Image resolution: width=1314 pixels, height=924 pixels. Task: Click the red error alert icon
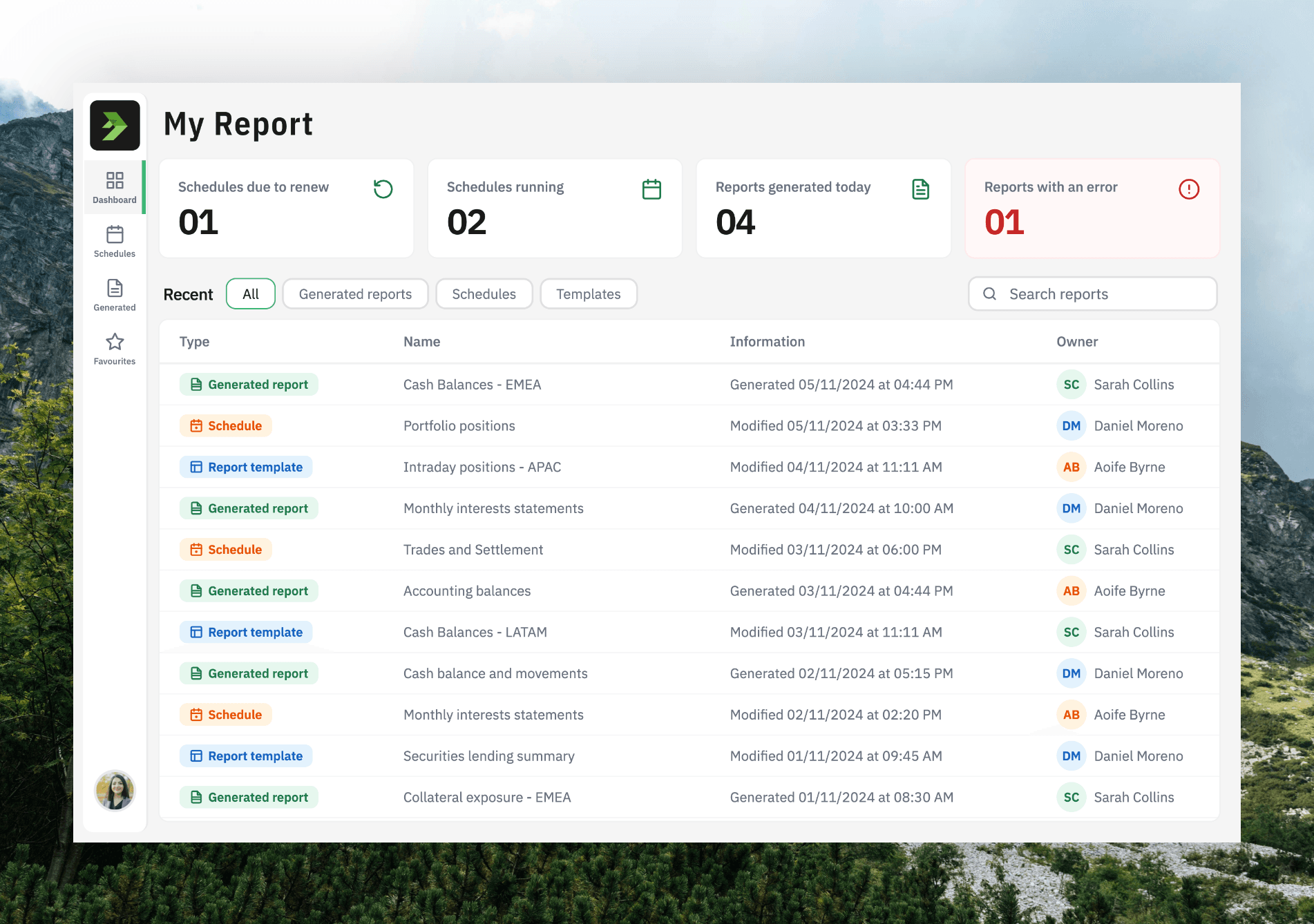pos(1189,189)
